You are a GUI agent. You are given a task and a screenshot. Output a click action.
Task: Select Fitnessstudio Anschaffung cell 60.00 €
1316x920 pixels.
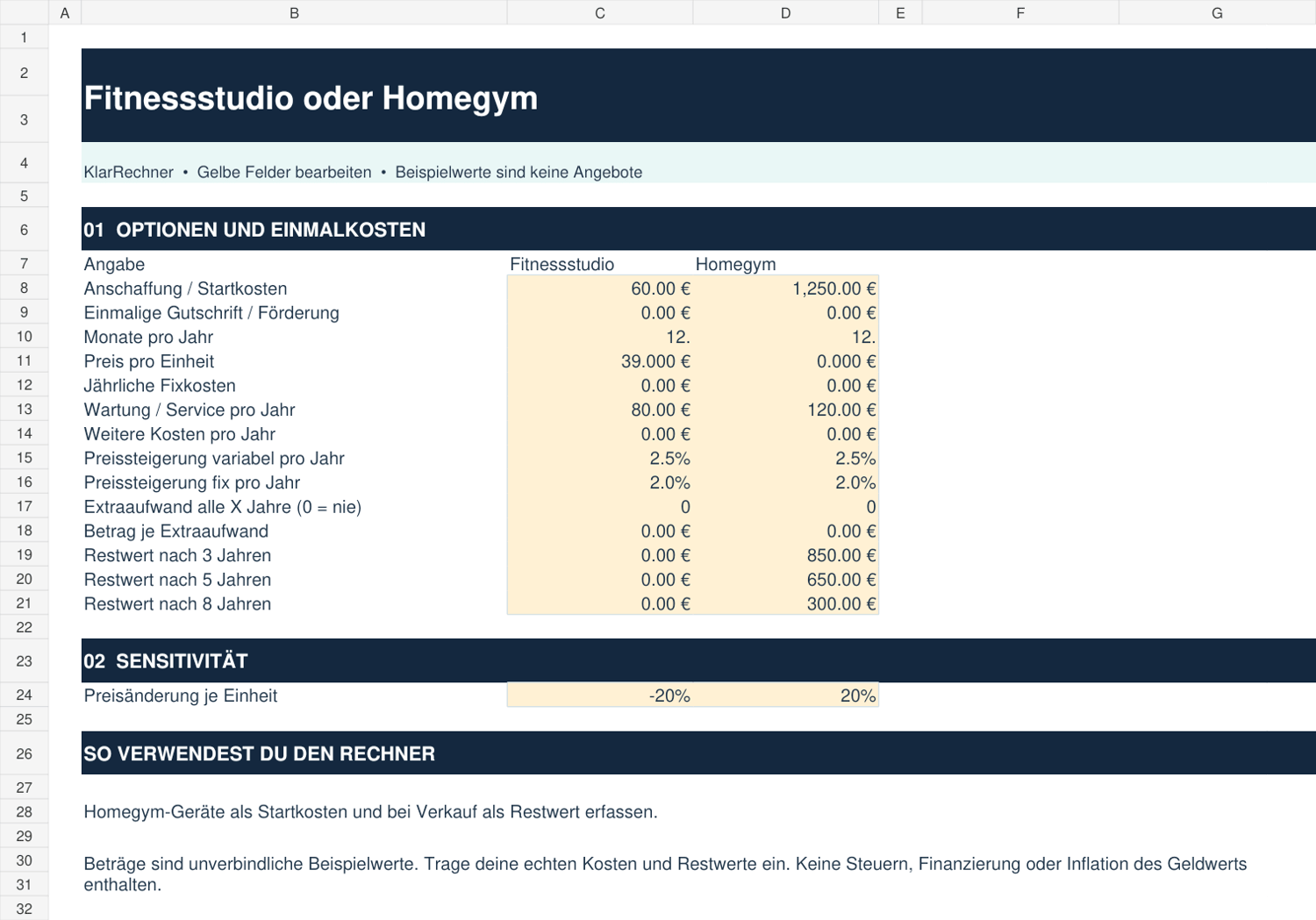600,289
